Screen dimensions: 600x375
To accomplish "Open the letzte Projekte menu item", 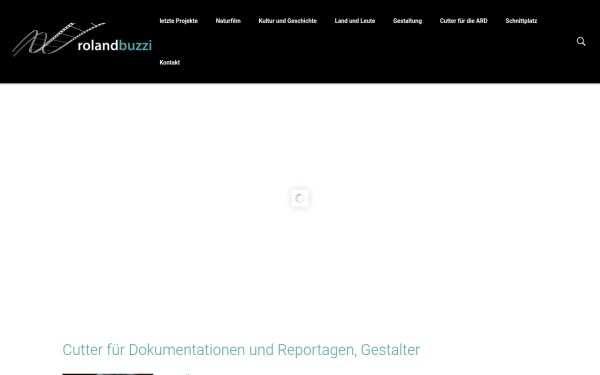I will tap(178, 21).
